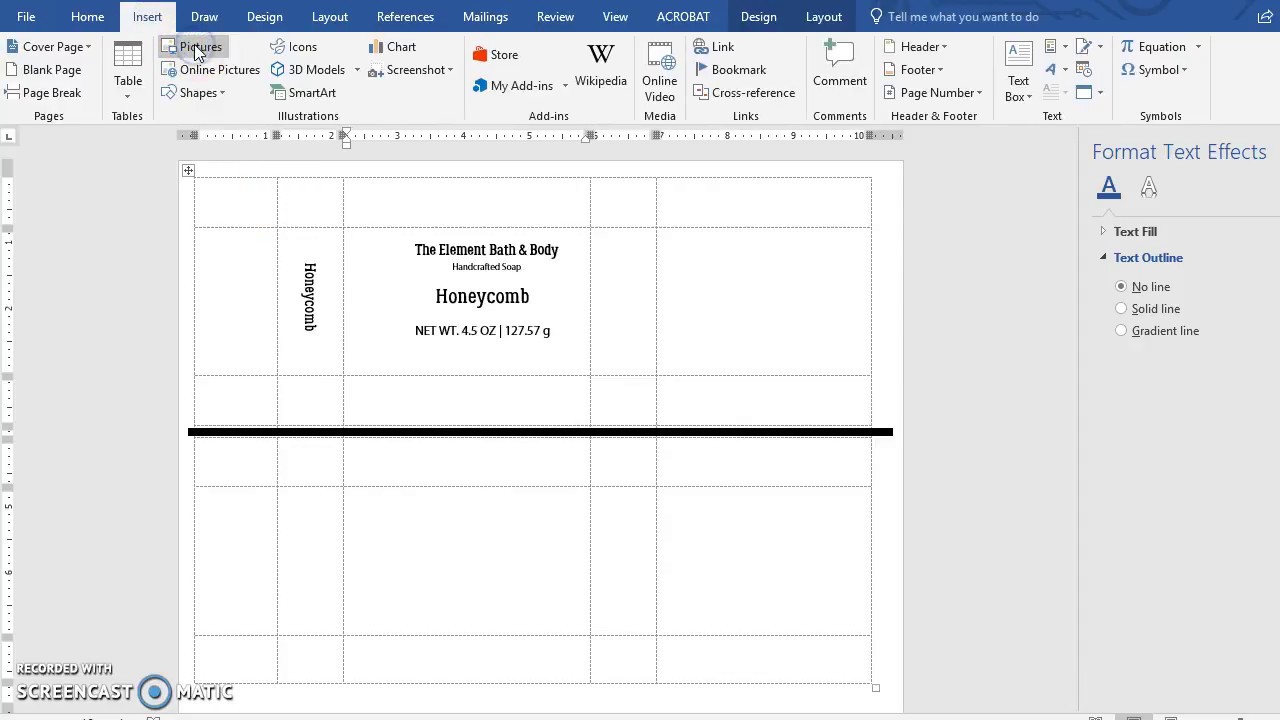Insert a hyperlink with Link
Viewport: 1280px width, 720px height.
click(x=714, y=47)
